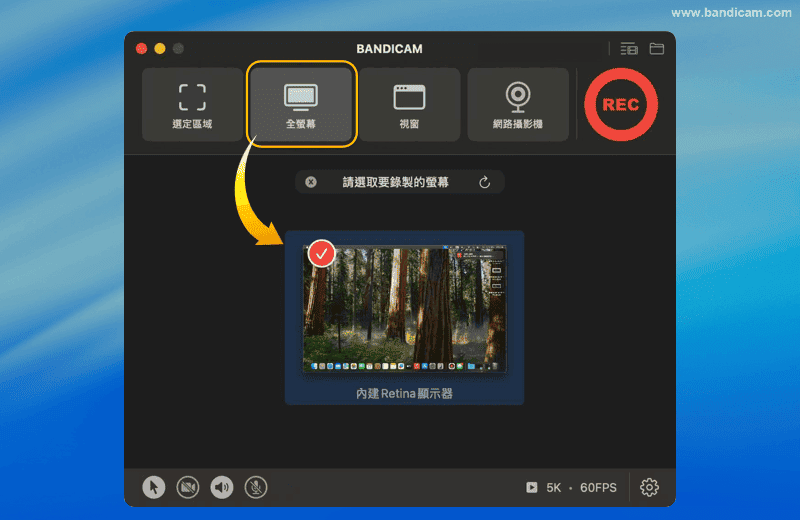This screenshot has height=520, width=800.
Task: Select the 內建Retina顯示器 screen thumbnail
Action: [x=404, y=310]
